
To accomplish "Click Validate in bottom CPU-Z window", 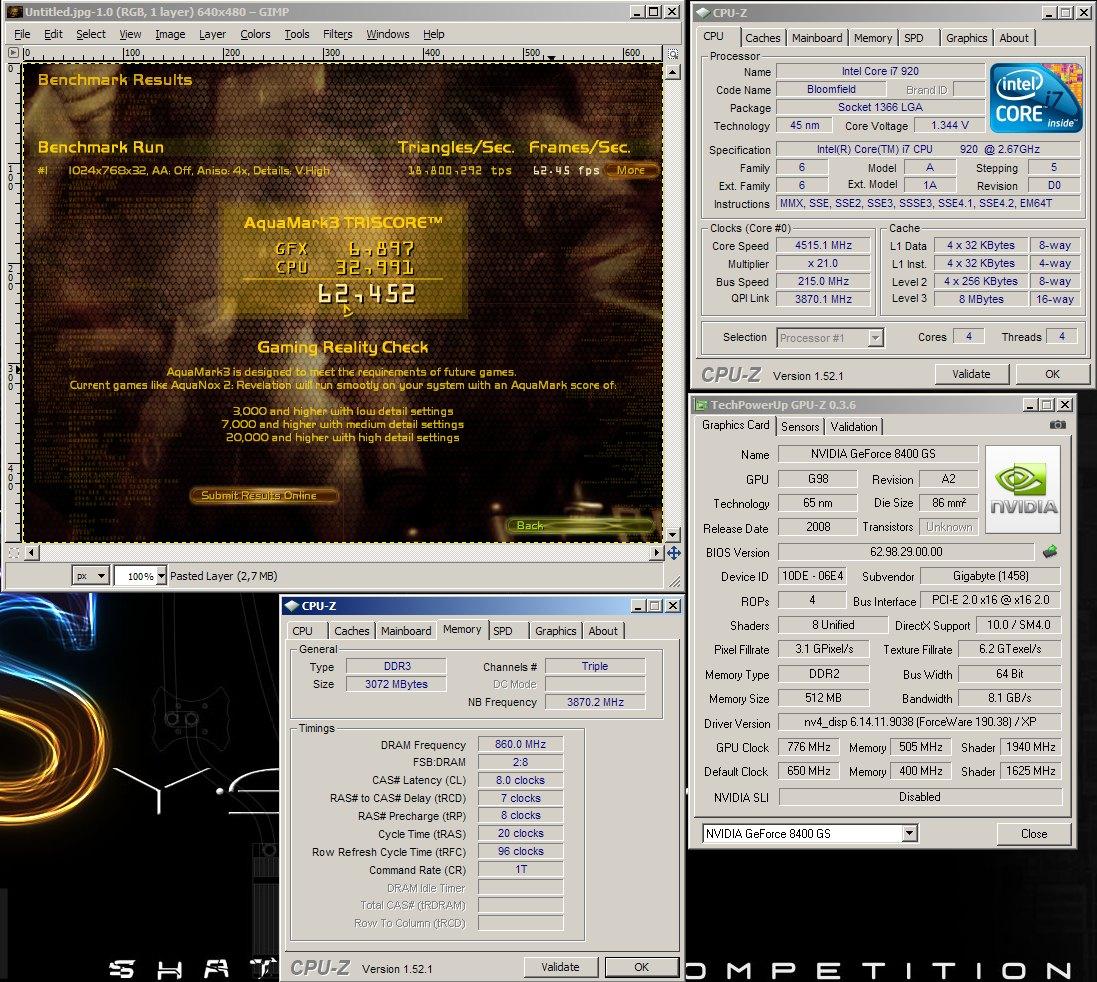I will tap(560, 967).
